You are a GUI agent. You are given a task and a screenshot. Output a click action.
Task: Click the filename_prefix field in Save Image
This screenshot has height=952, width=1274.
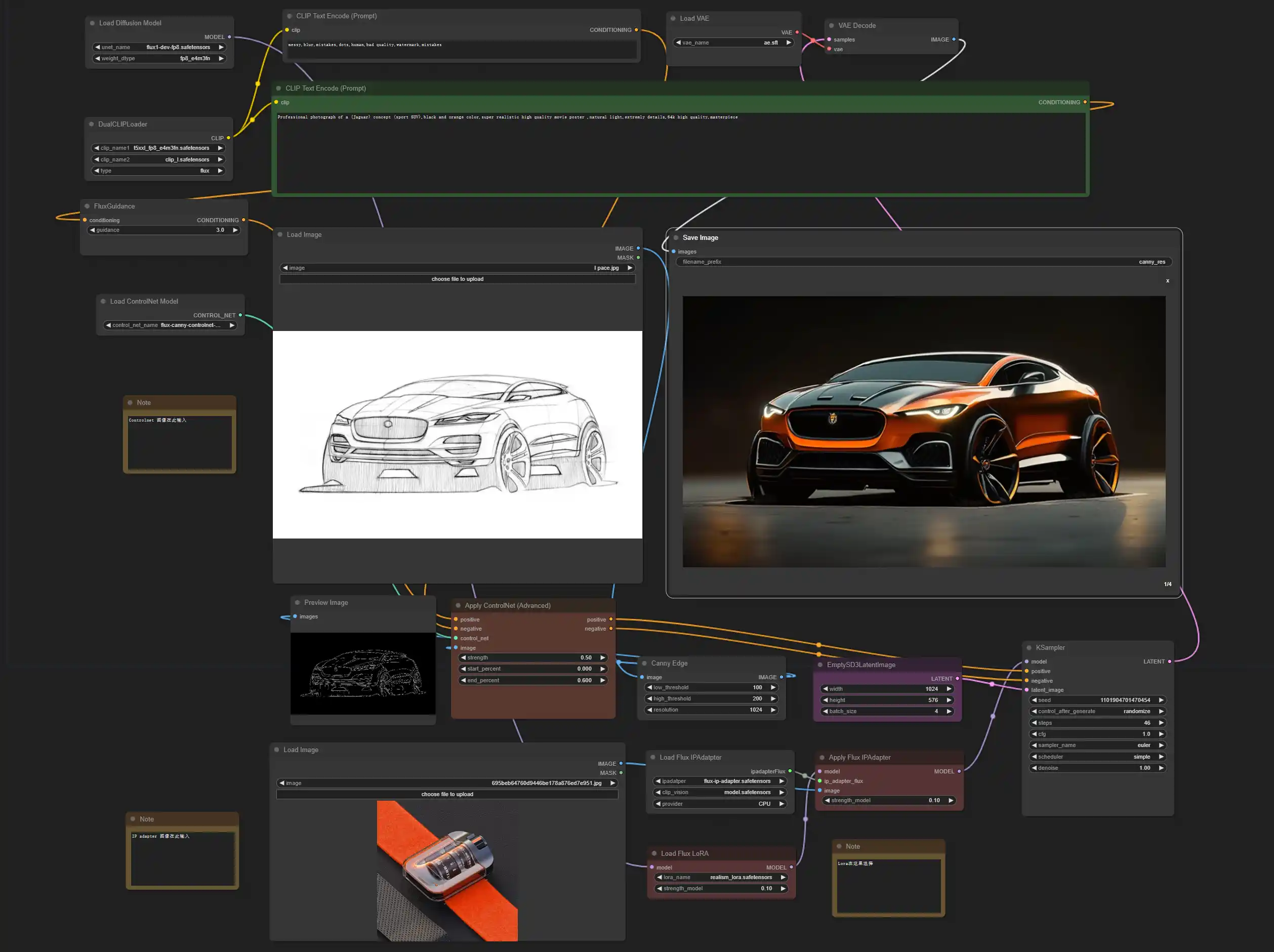924,262
